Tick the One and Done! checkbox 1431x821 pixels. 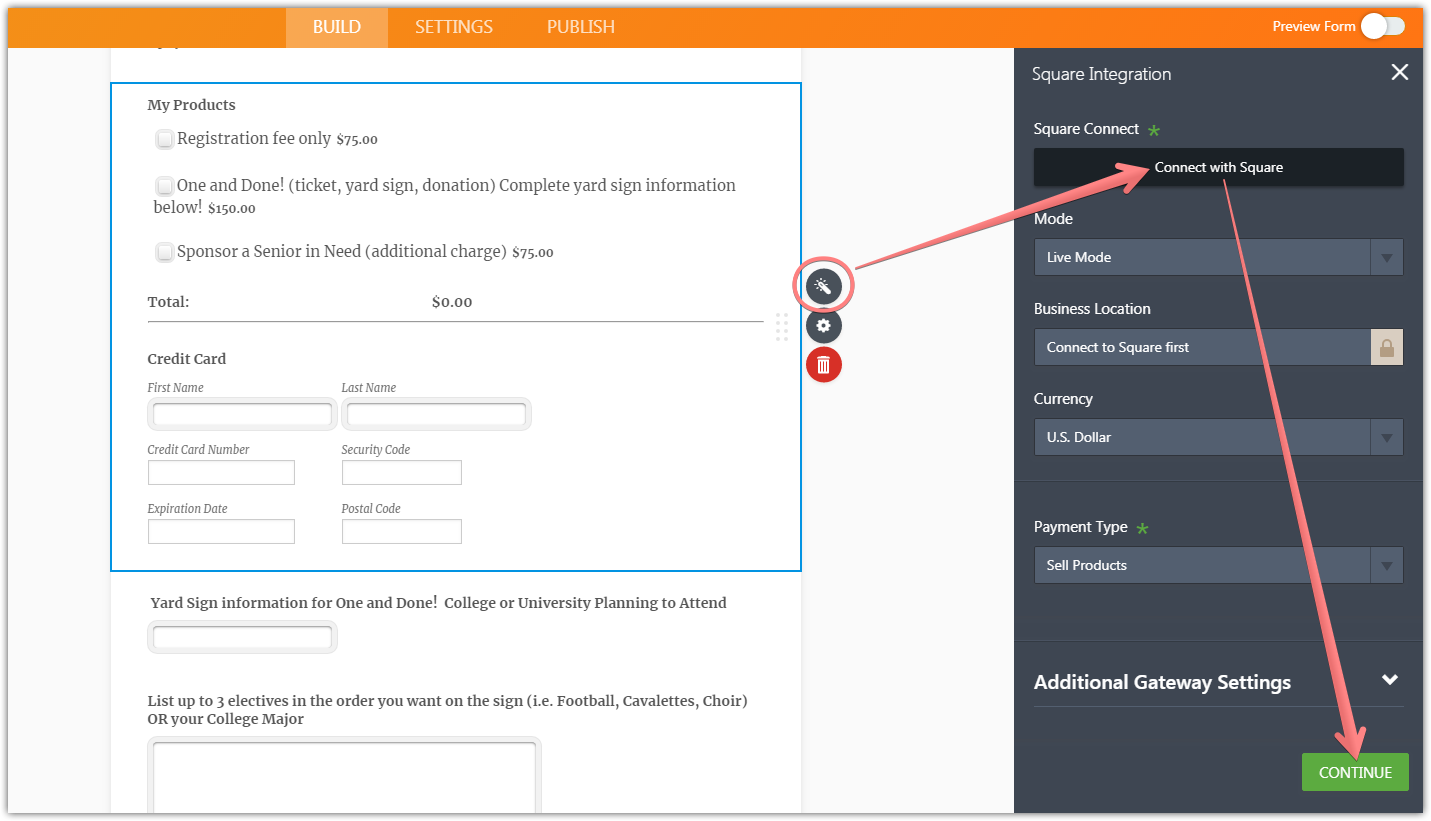click(x=165, y=186)
